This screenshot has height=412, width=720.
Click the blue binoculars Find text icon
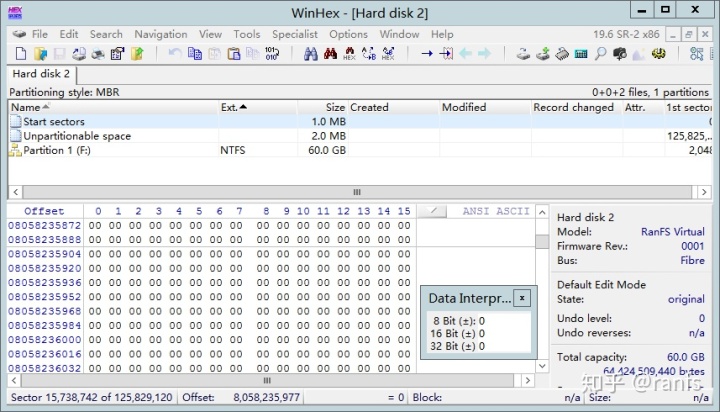pyautogui.click(x=310, y=54)
